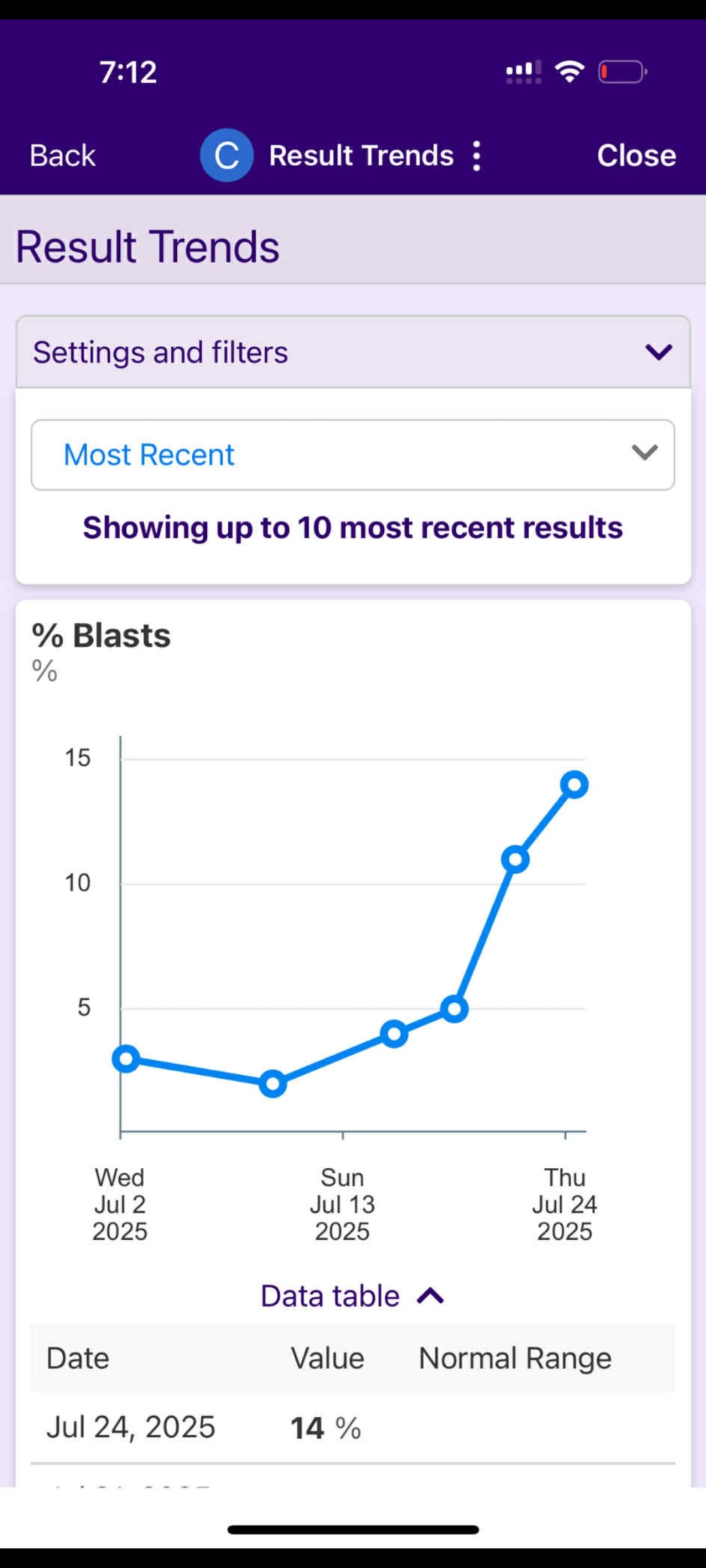Tap the battery status icon
This screenshot has width=706, height=1568.
(622, 72)
